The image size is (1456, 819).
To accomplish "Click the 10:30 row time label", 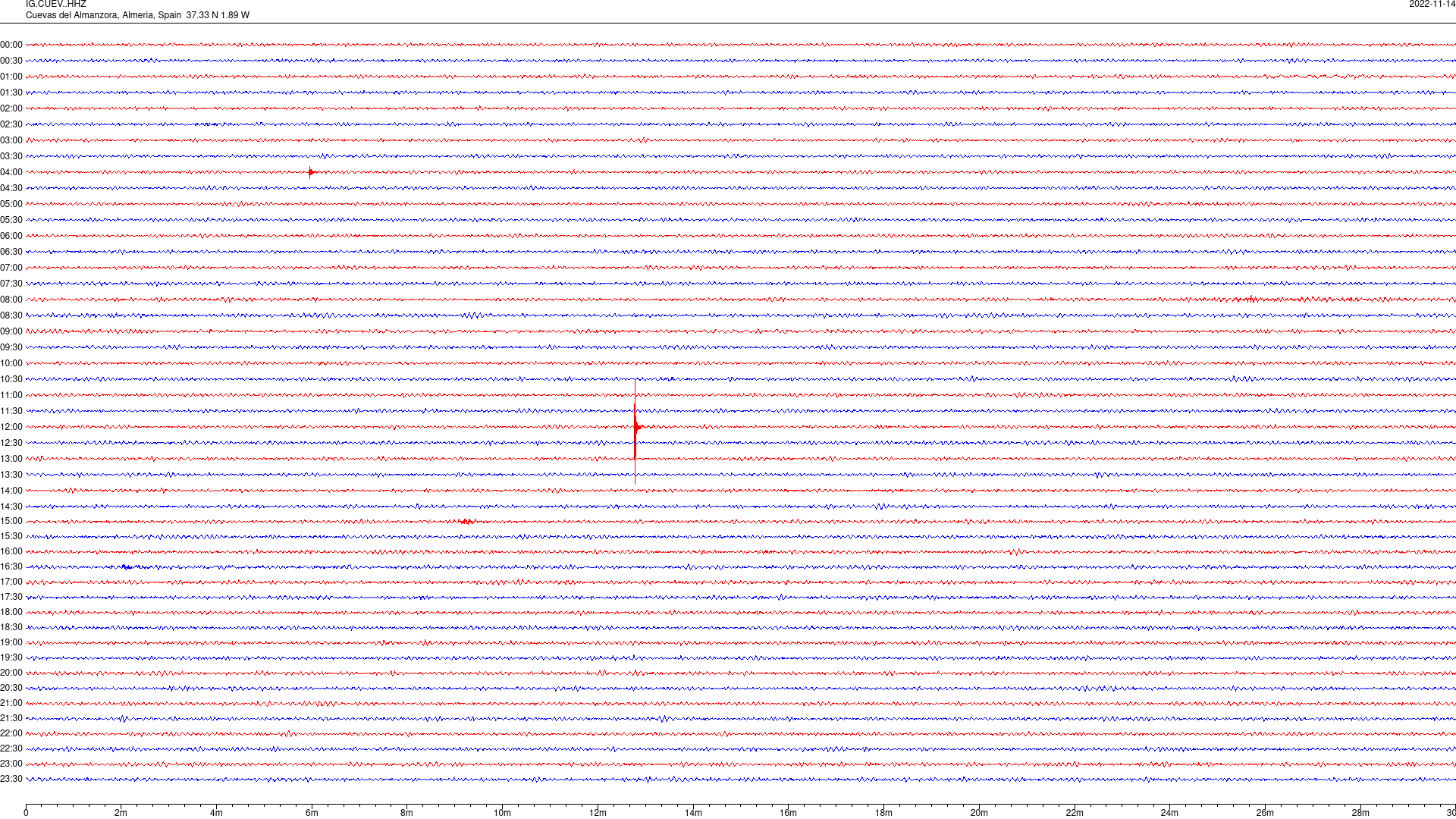I will pos(11,379).
